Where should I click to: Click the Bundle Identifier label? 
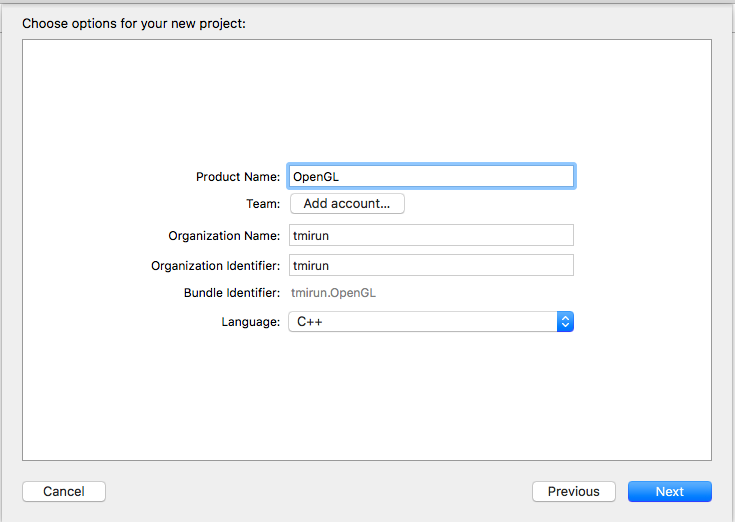232,293
